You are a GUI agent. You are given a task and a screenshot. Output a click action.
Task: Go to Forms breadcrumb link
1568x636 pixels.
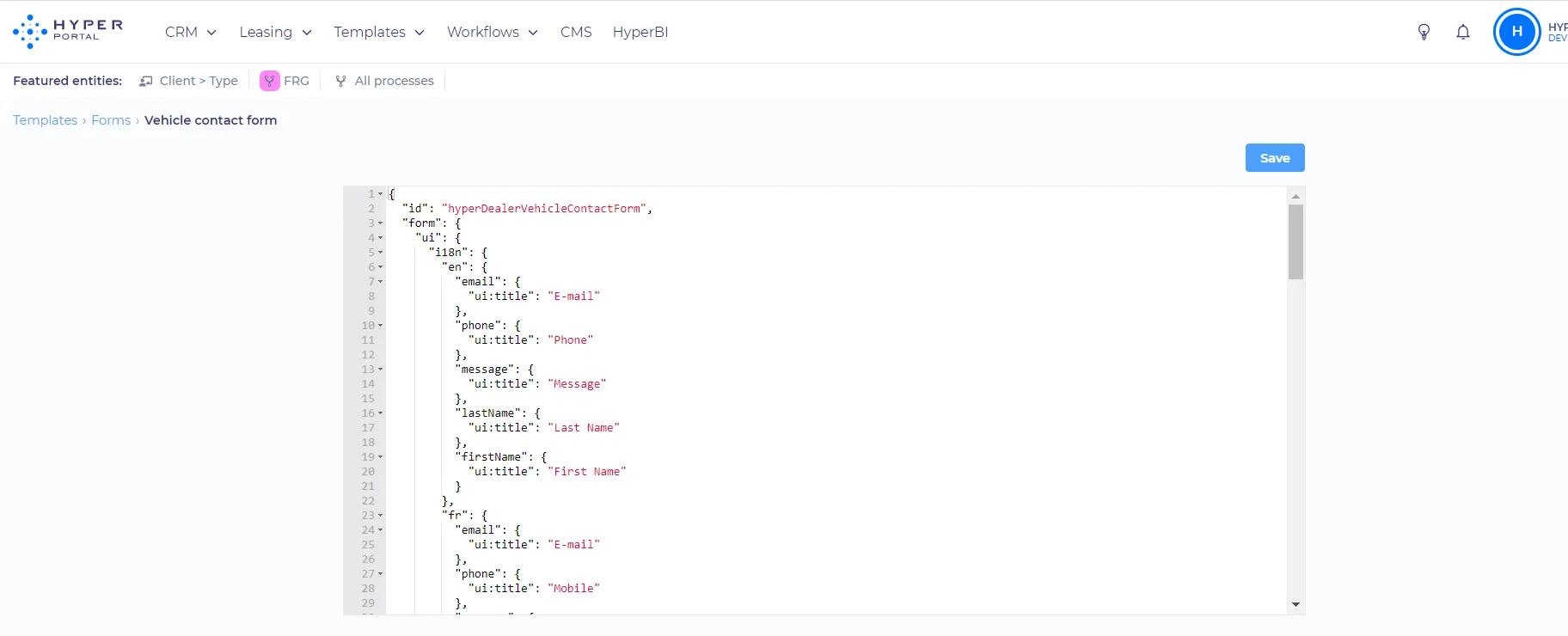(x=111, y=120)
